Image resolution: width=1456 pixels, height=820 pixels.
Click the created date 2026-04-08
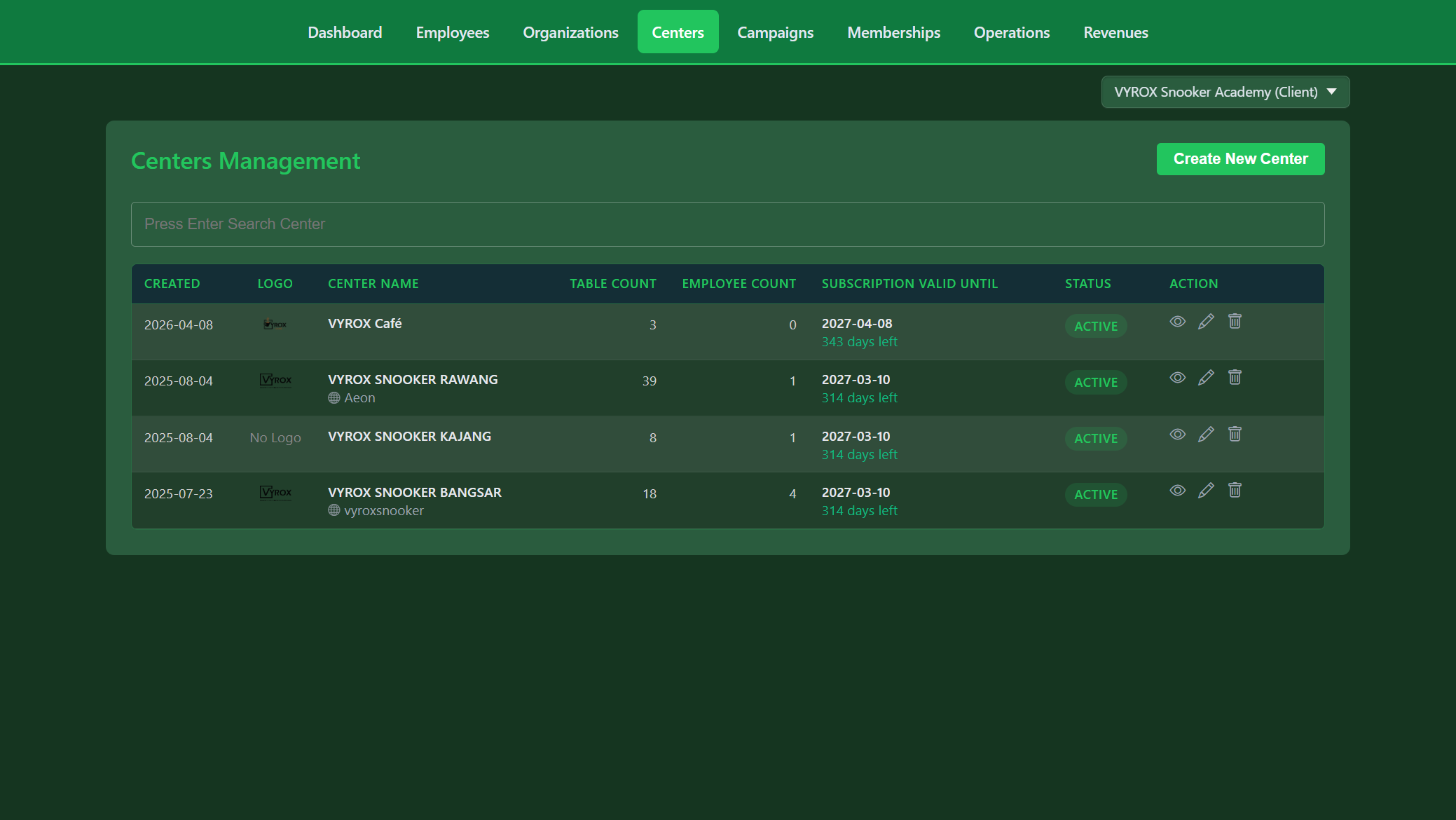[179, 325]
